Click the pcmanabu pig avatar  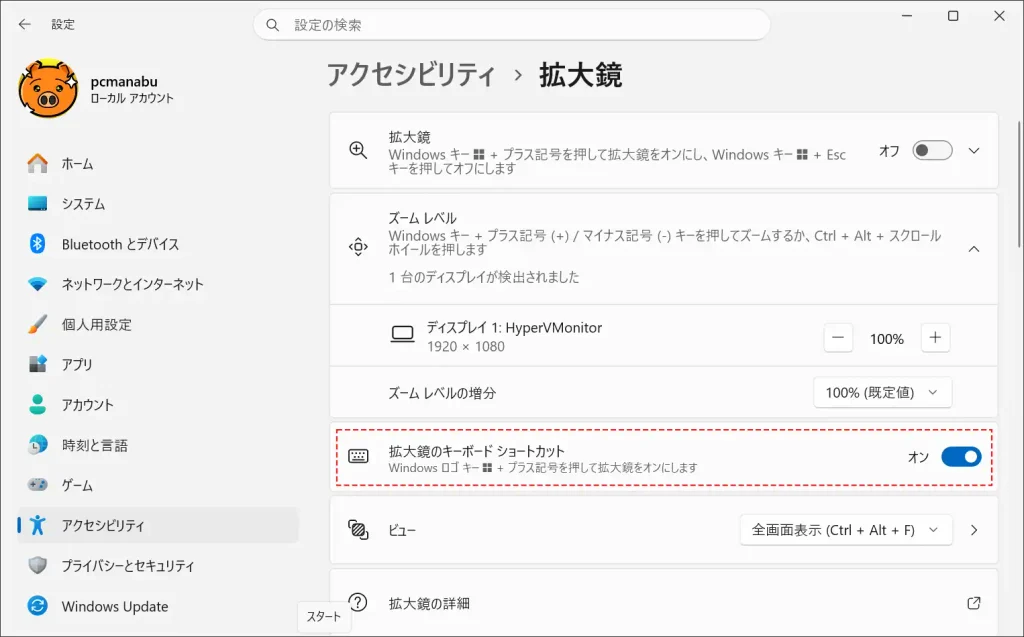click(x=48, y=88)
